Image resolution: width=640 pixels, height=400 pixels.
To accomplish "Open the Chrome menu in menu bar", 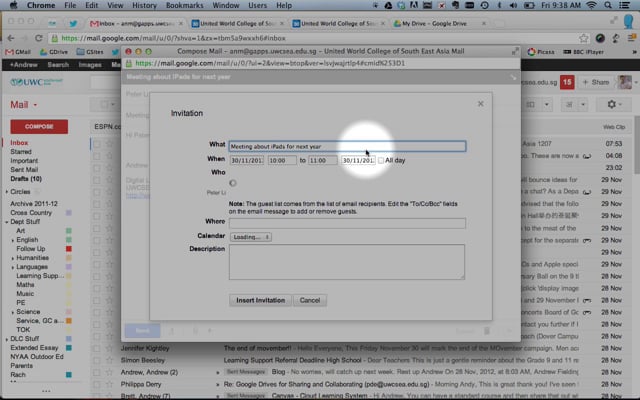I will point(41,5).
